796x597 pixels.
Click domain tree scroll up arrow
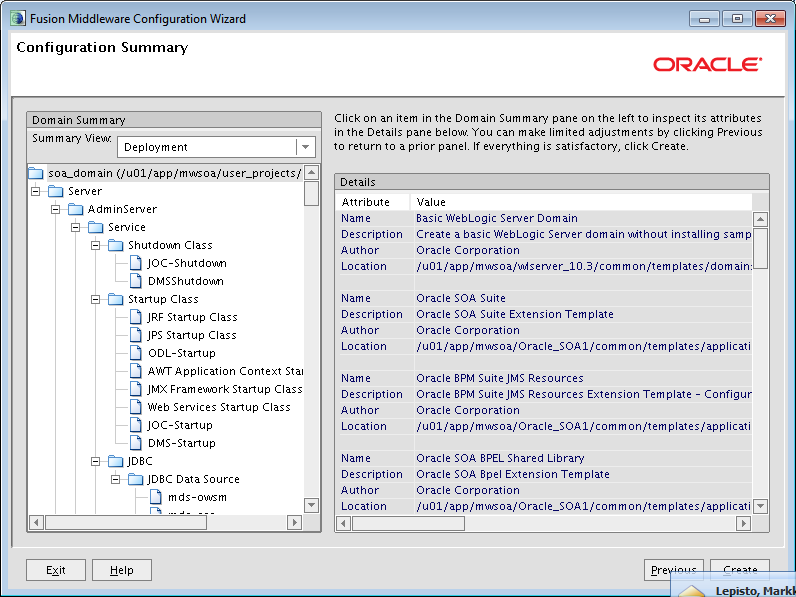coord(312,172)
